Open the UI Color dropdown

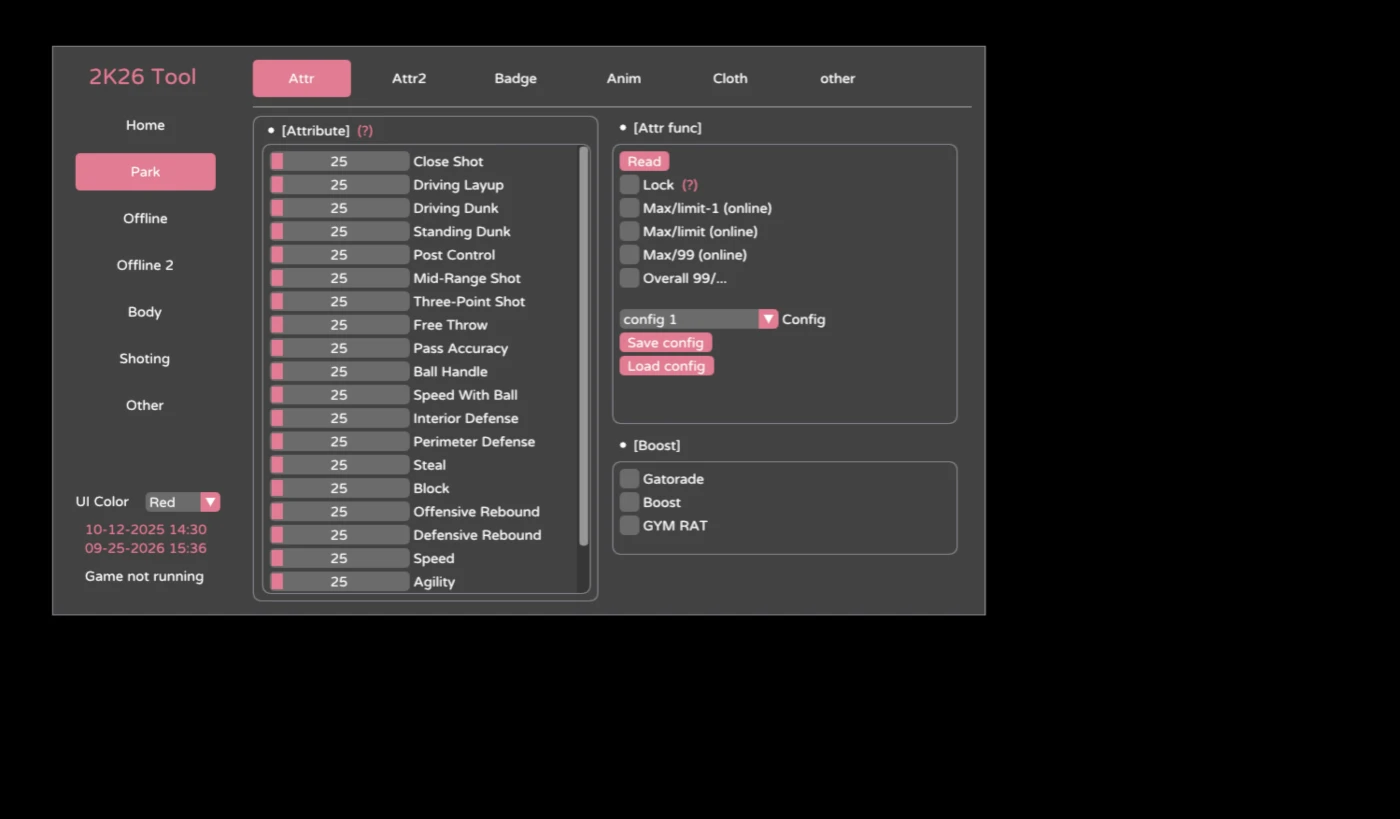point(210,502)
